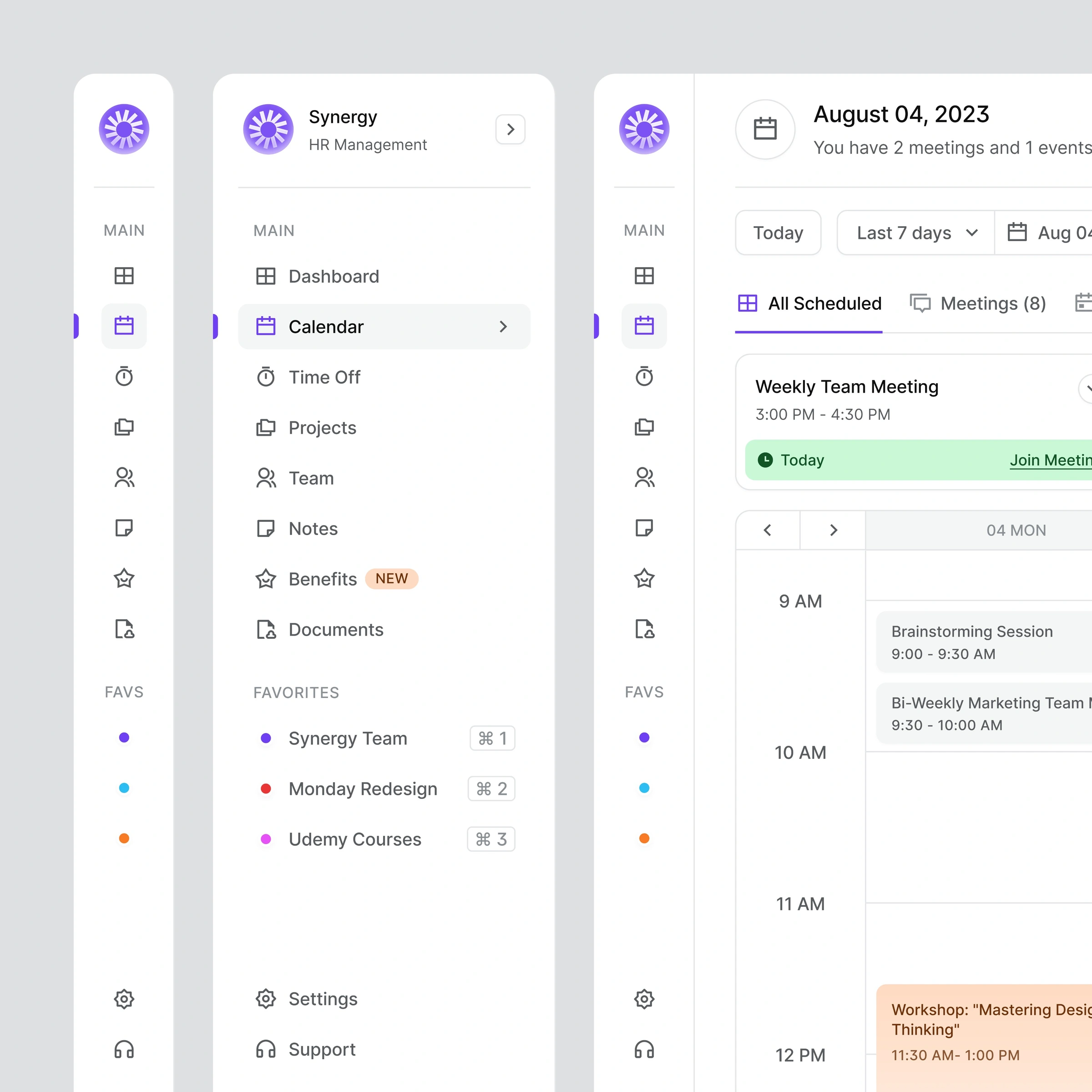Click round calendar icon beside August 04, 2023
The image size is (1092, 1092).
(765, 129)
